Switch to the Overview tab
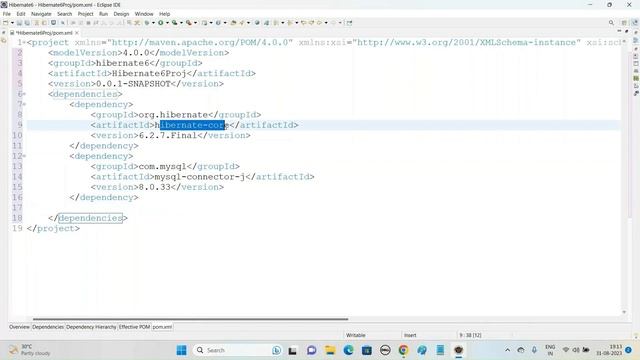This screenshot has height=360, width=640. click(20, 327)
